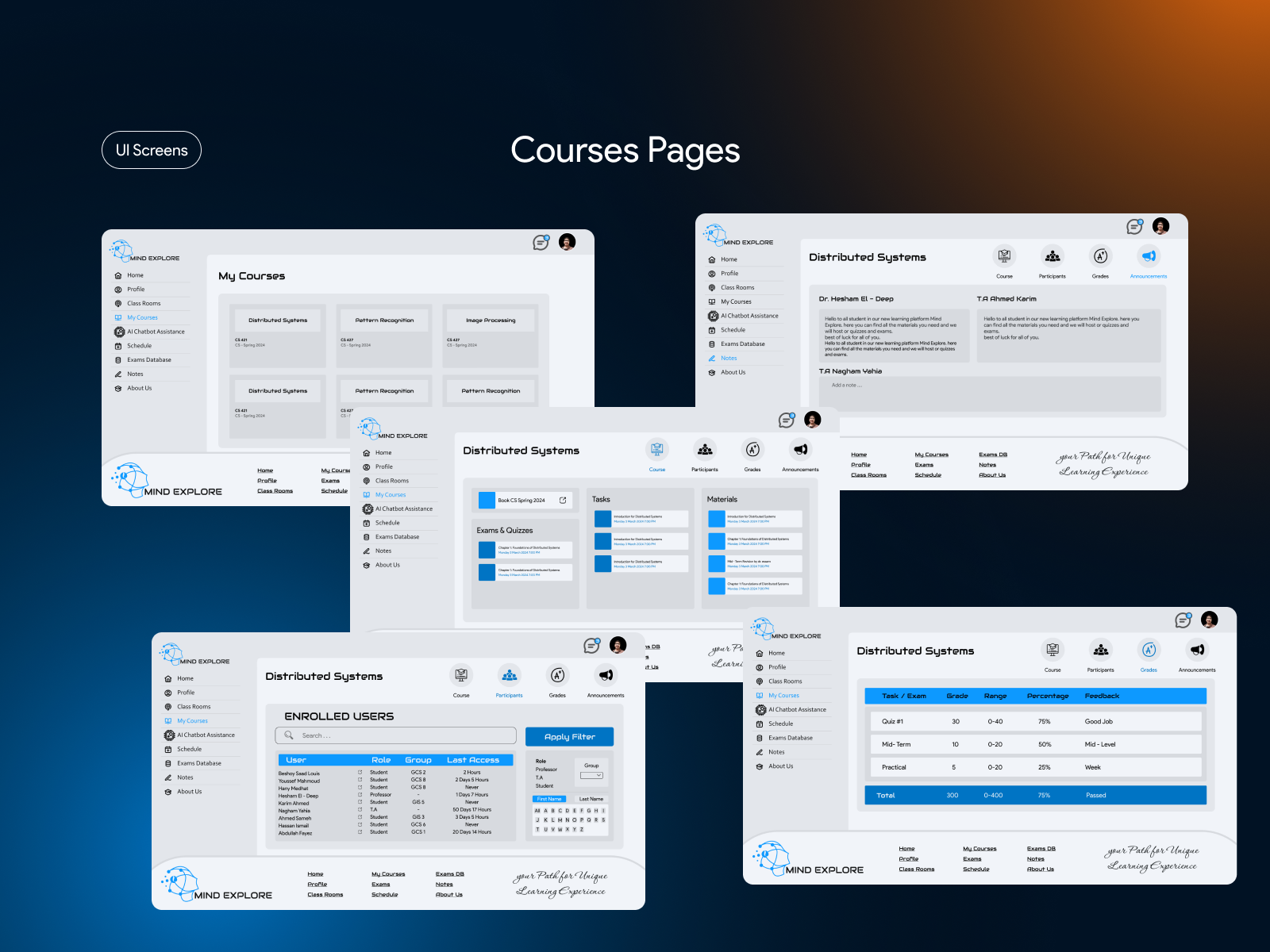Click magnifier icon in Enrolled Users search bar
The image size is (1270, 952).
click(289, 735)
